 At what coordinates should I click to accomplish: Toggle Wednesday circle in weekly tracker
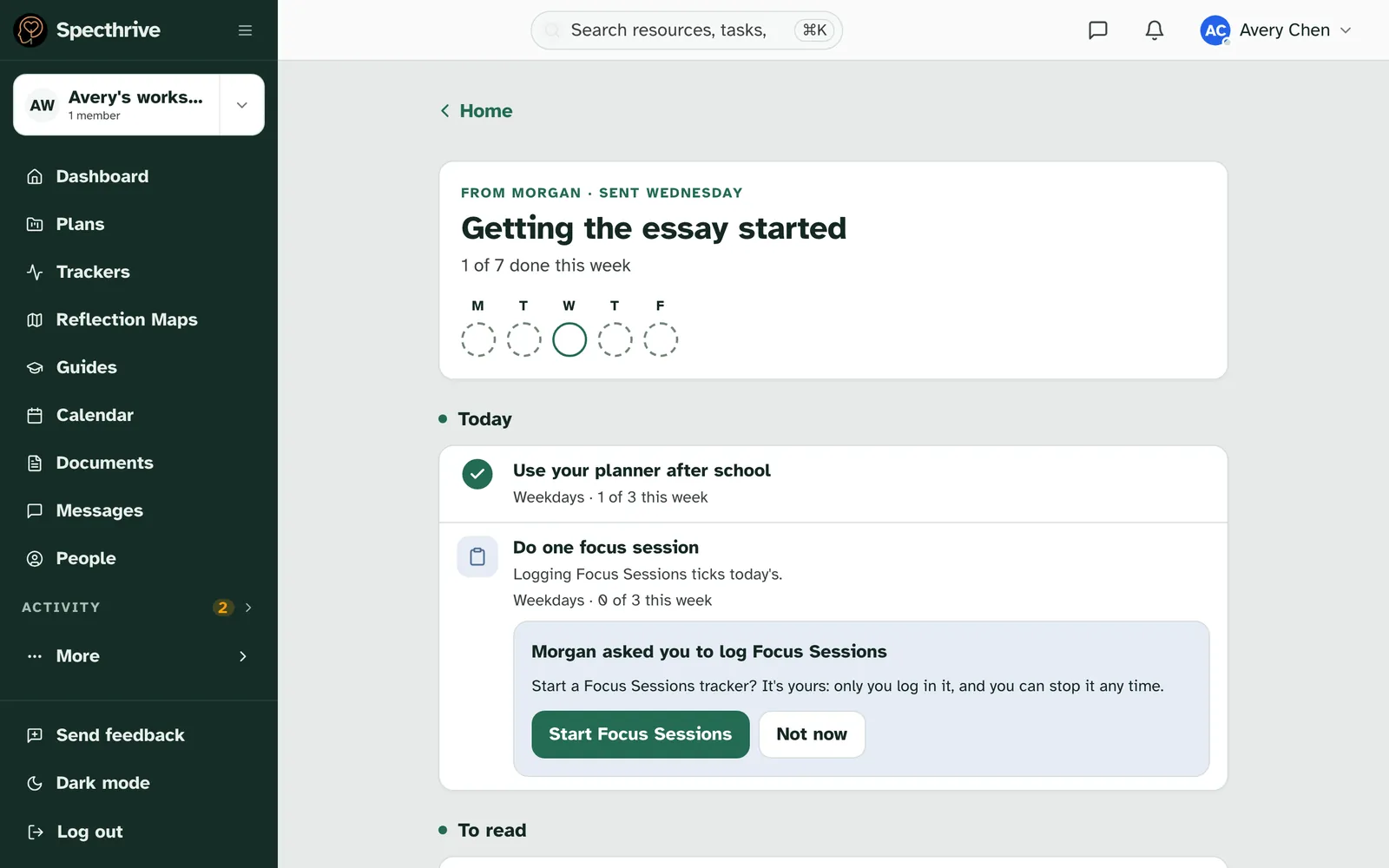coord(569,339)
